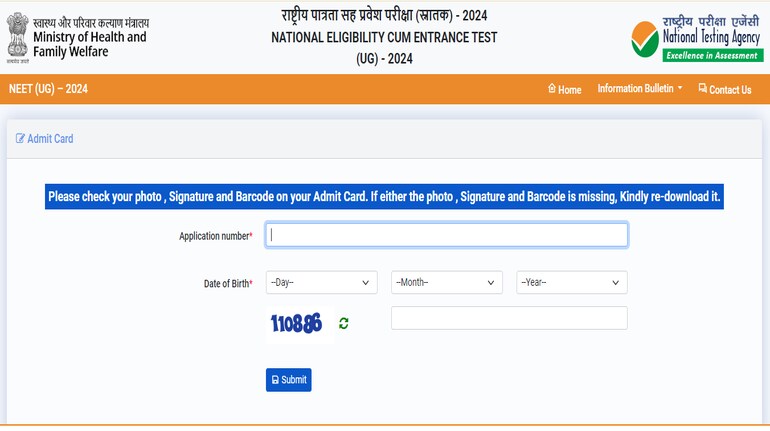This screenshot has width=770, height=431.
Task: Go to Home in the navigation bar
Action: tap(565, 89)
